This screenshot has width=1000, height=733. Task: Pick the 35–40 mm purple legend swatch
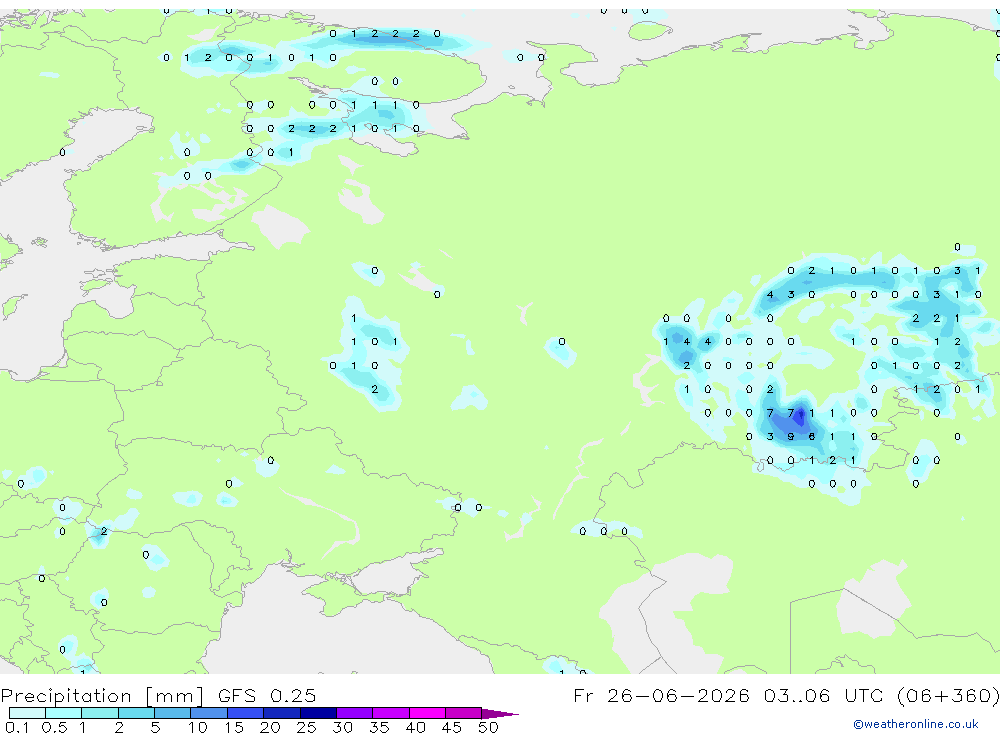click(x=391, y=713)
